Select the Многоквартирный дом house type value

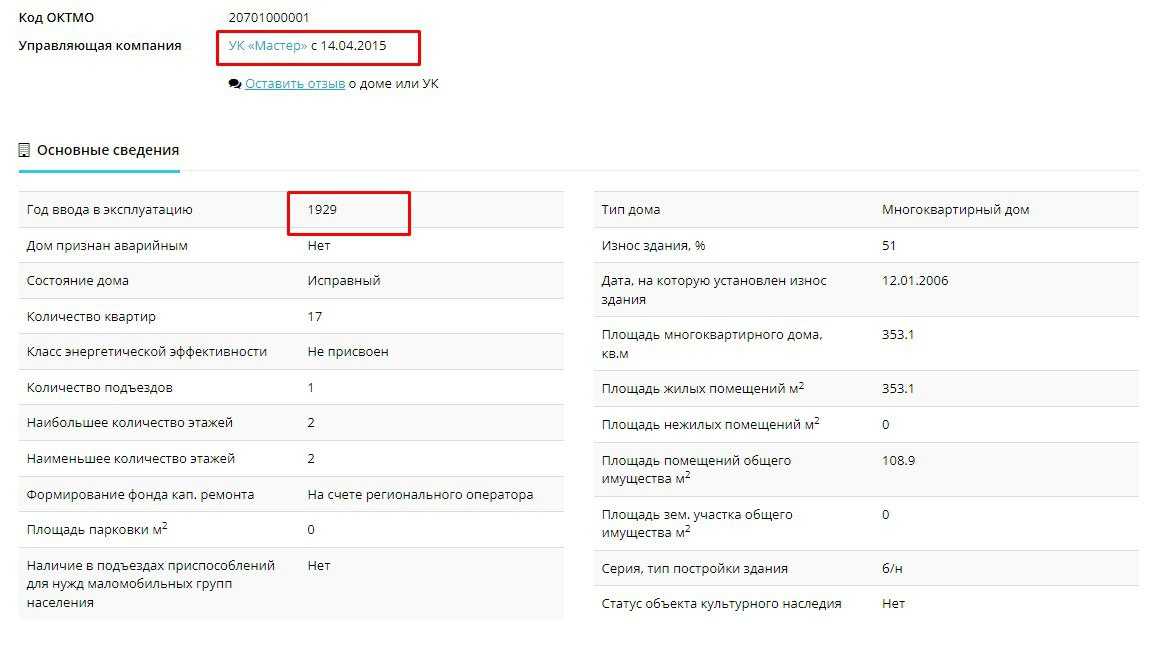click(955, 210)
